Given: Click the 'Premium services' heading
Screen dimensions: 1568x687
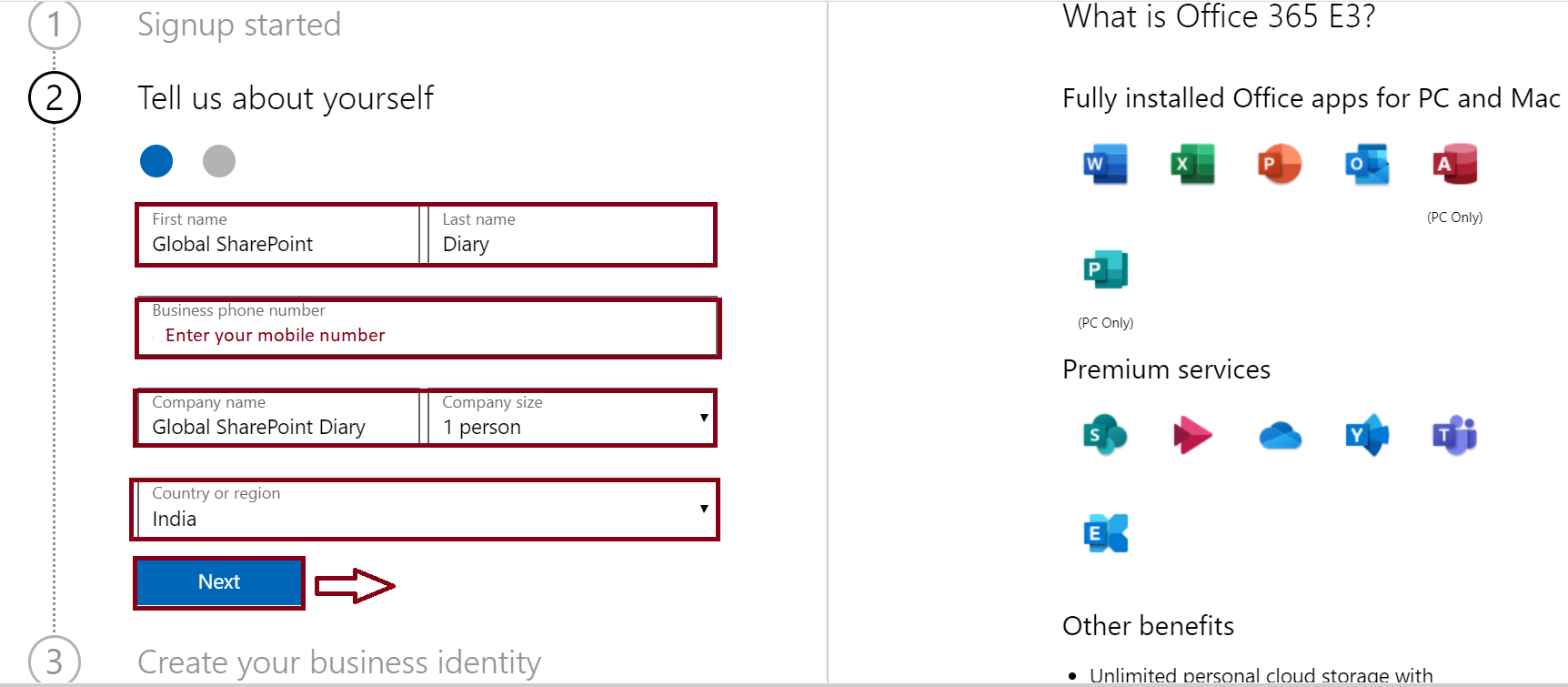Looking at the screenshot, I should (x=1166, y=369).
